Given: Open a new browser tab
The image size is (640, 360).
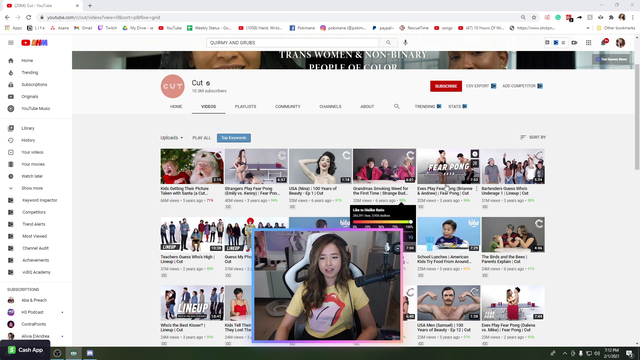Looking at the screenshot, I should tap(90, 6).
